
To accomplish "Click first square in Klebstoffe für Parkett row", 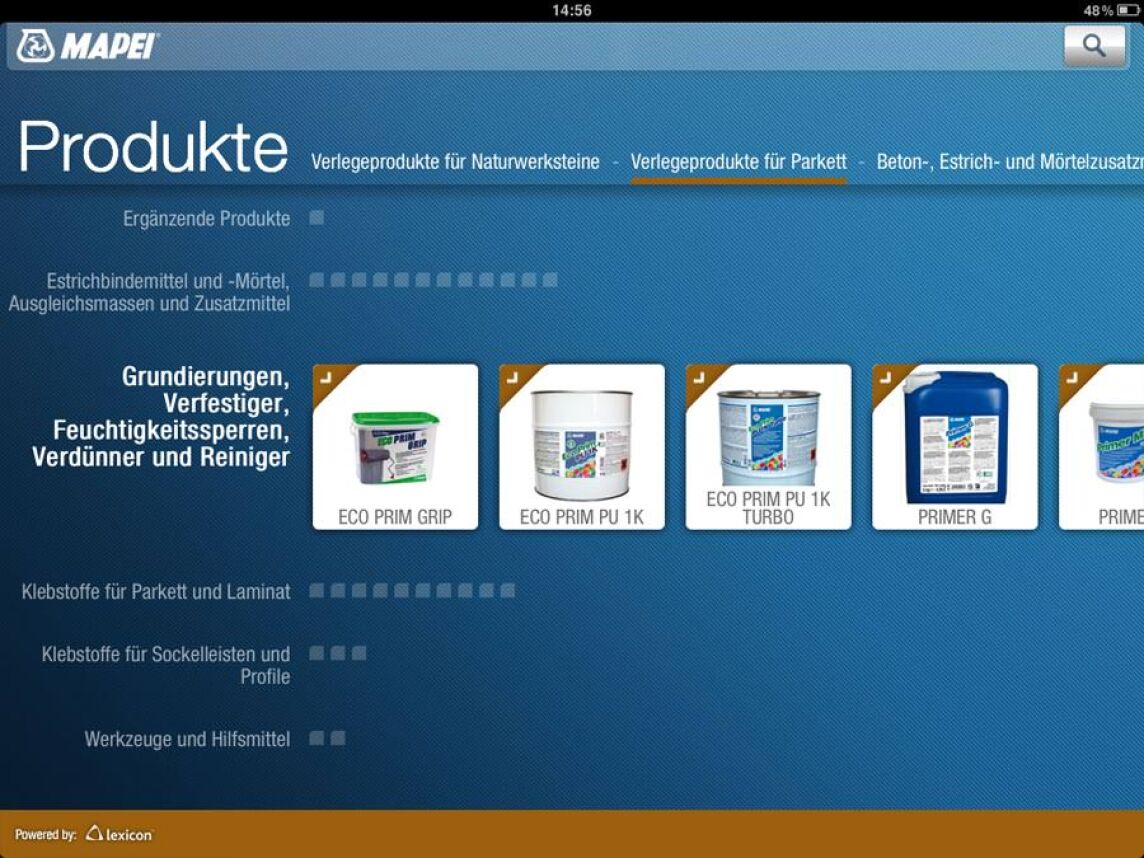I will (x=317, y=590).
